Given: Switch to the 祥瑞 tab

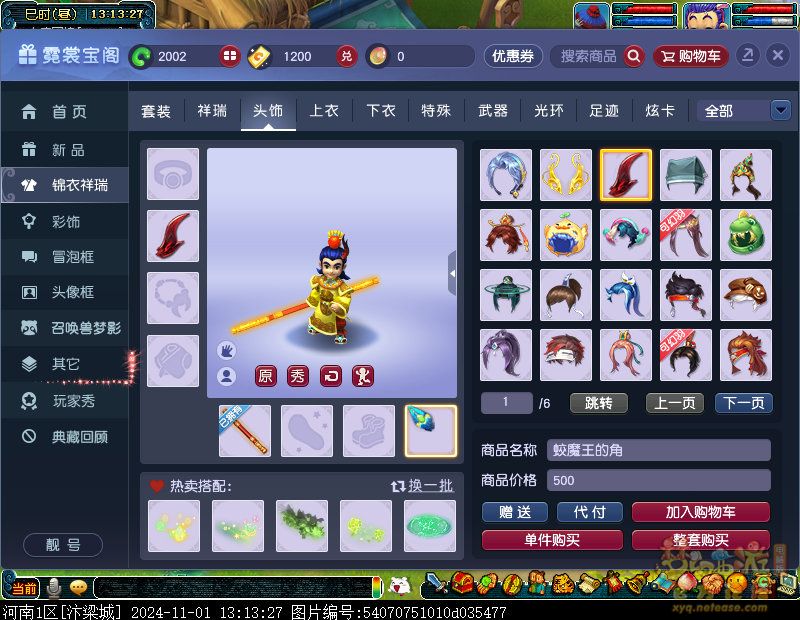Looking at the screenshot, I should 212,111.
